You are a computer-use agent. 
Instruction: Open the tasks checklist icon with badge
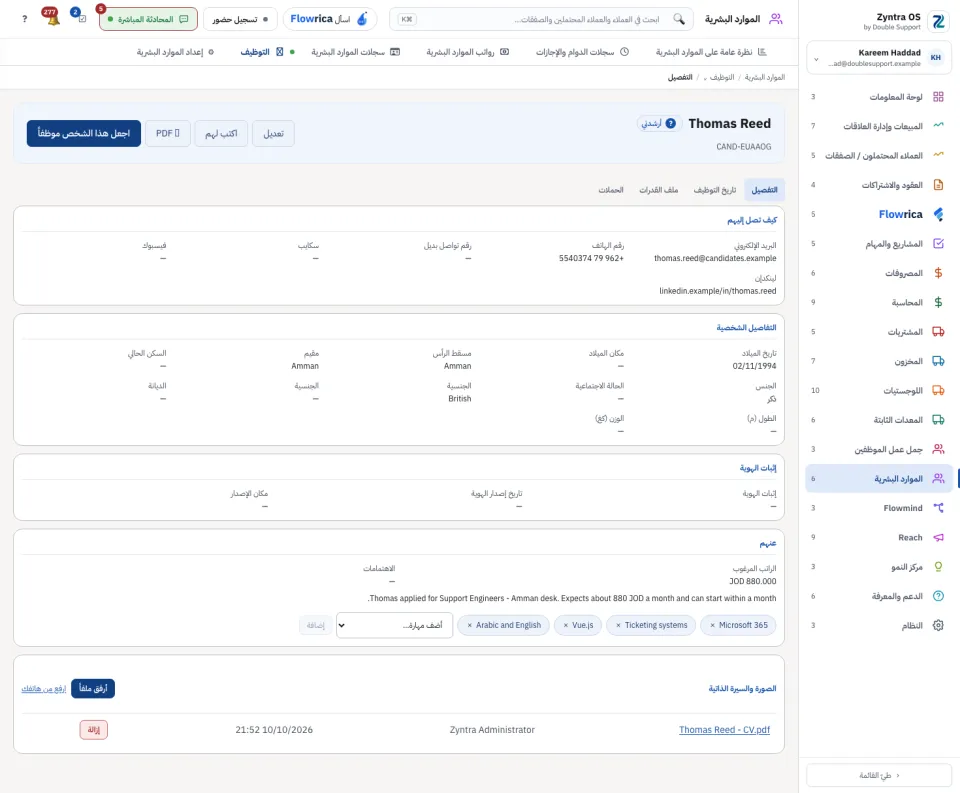tap(79, 17)
